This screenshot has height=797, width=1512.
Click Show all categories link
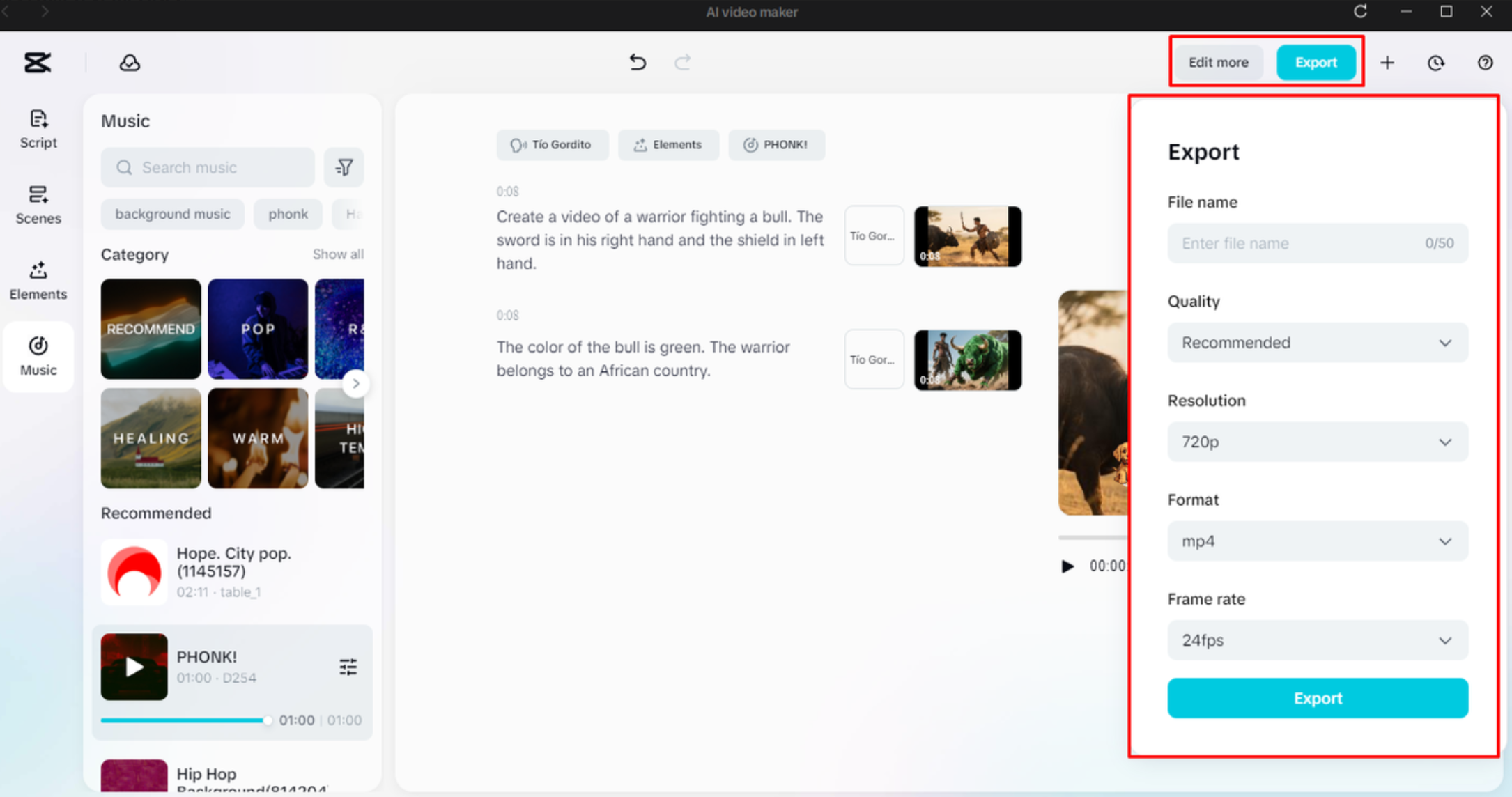tap(338, 254)
